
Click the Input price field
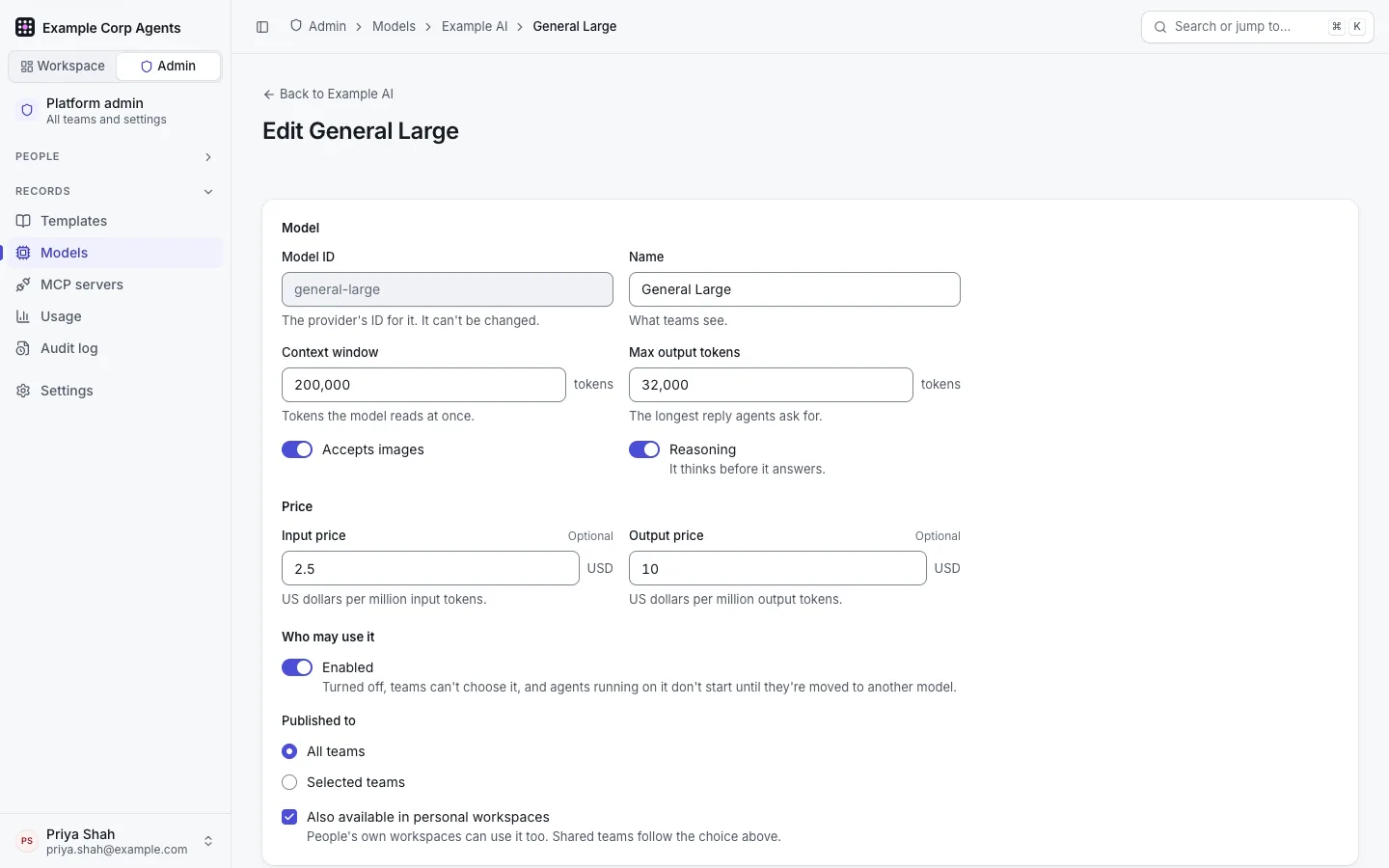pyautogui.click(x=430, y=568)
